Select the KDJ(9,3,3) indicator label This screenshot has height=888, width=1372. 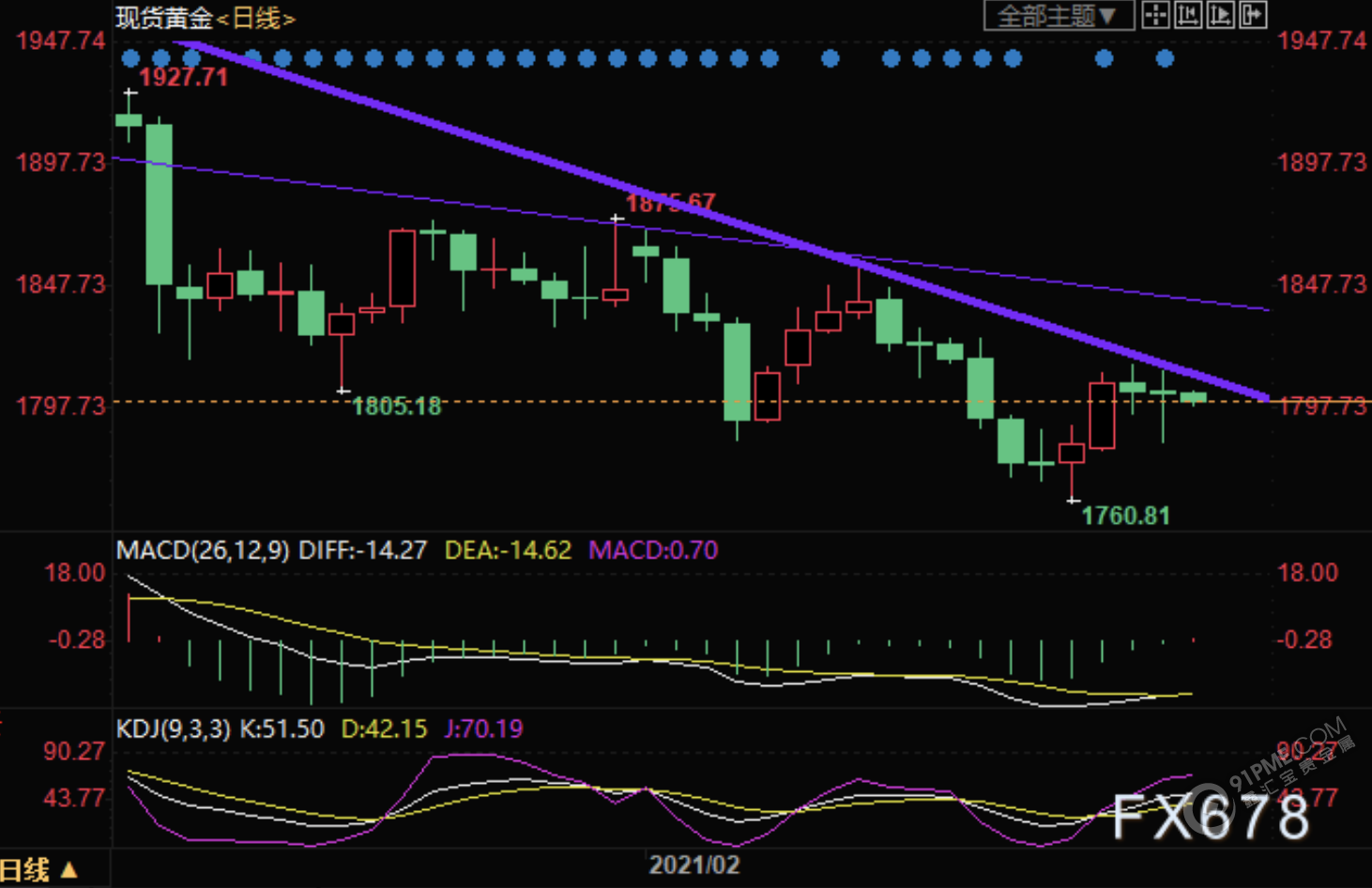pyautogui.click(x=173, y=728)
